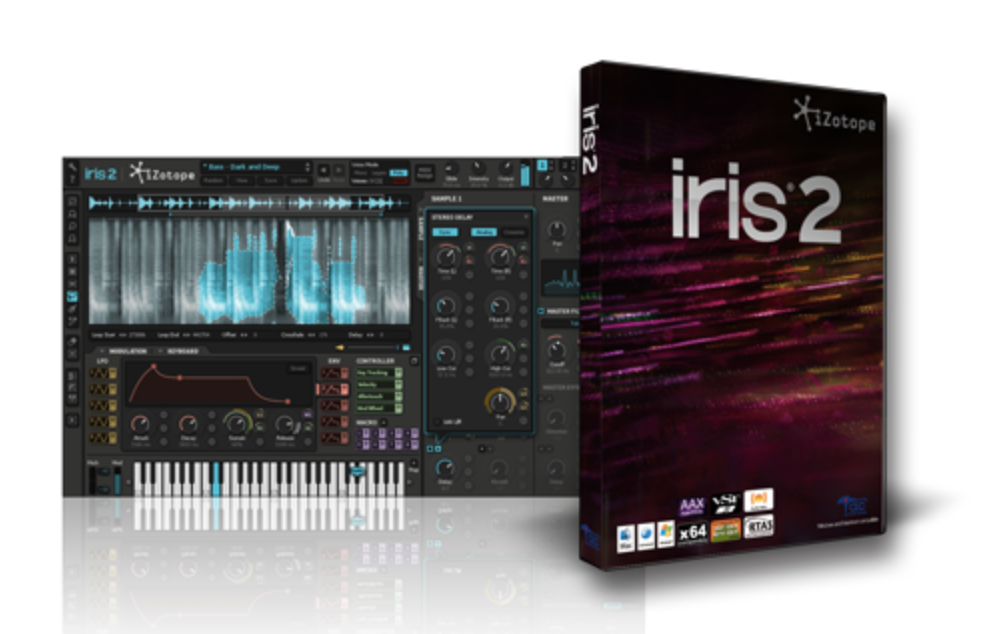Click the Master Pan knob
The image size is (986, 634).
pos(557,230)
